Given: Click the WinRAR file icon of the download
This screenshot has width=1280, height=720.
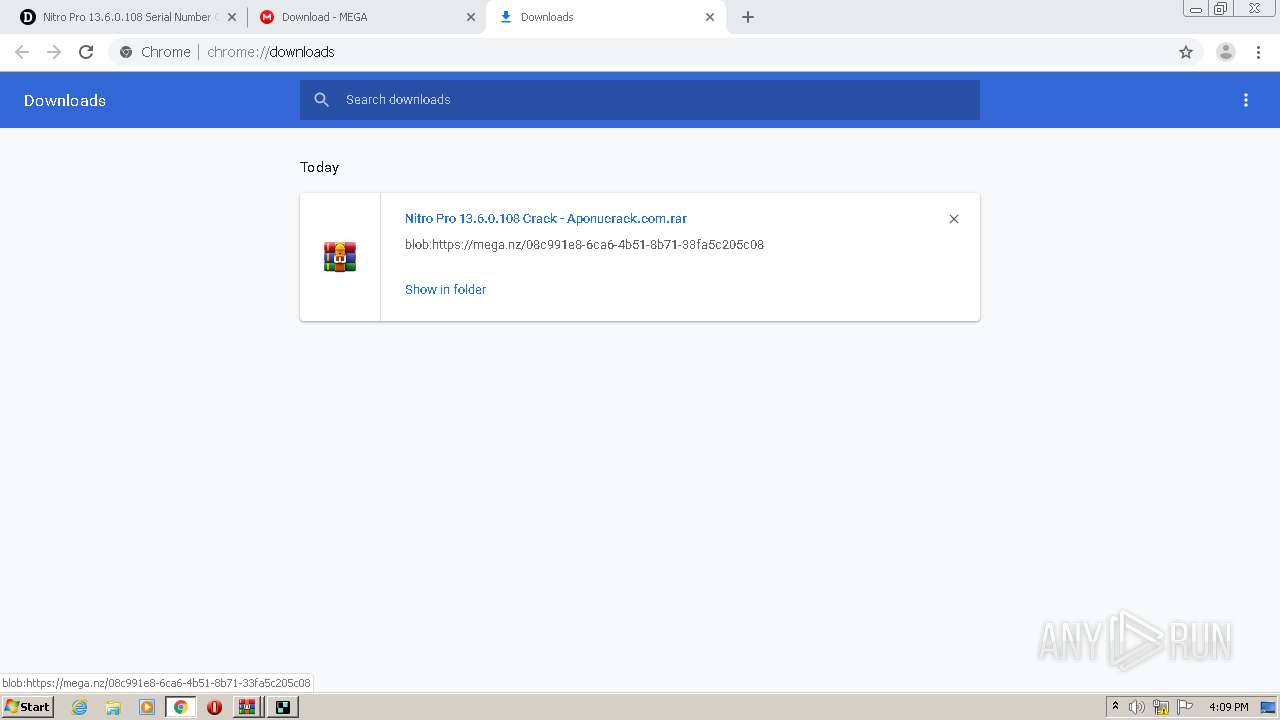Looking at the screenshot, I should [340, 257].
